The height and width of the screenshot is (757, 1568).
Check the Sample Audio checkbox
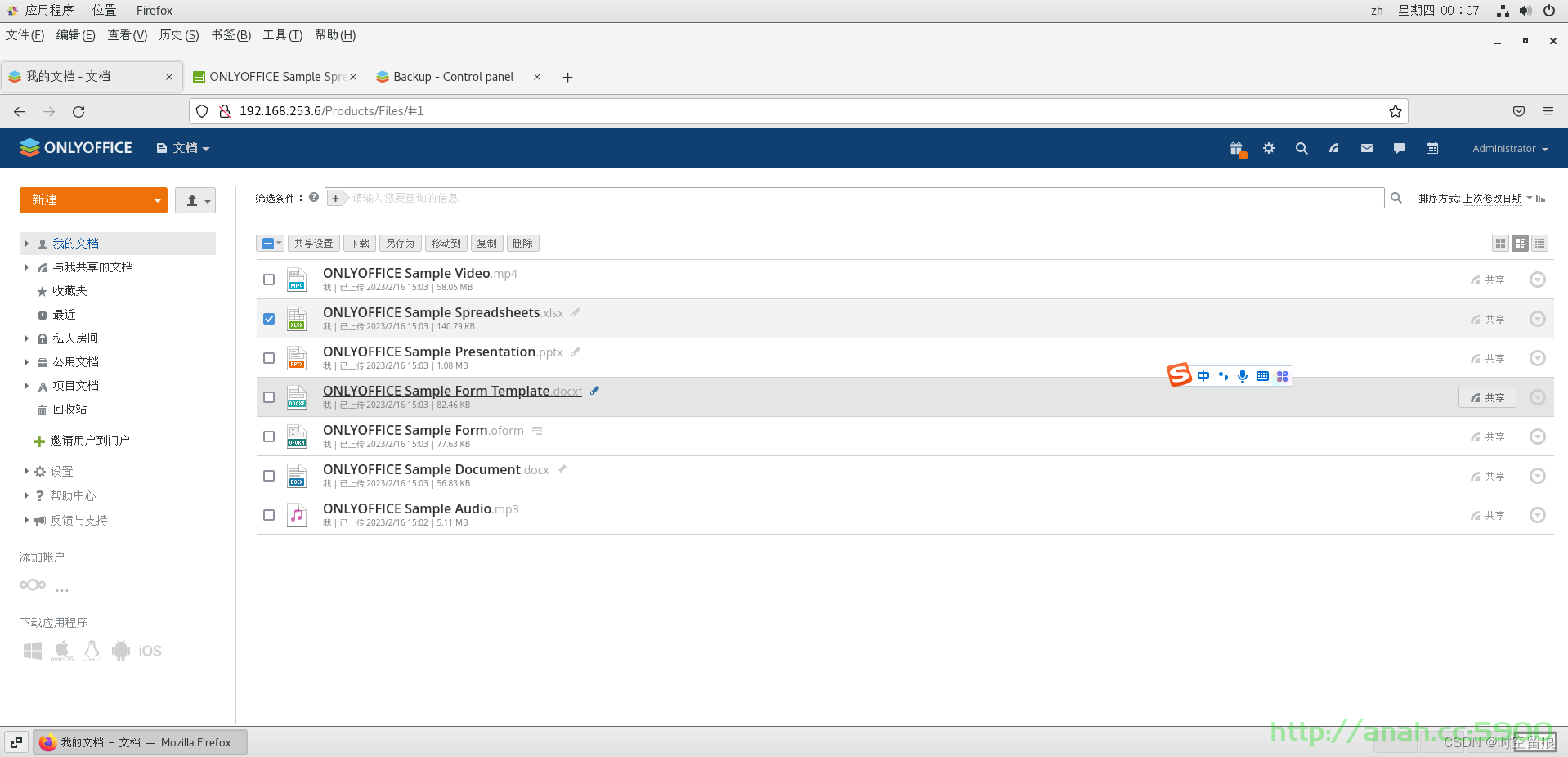pyautogui.click(x=269, y=515)
